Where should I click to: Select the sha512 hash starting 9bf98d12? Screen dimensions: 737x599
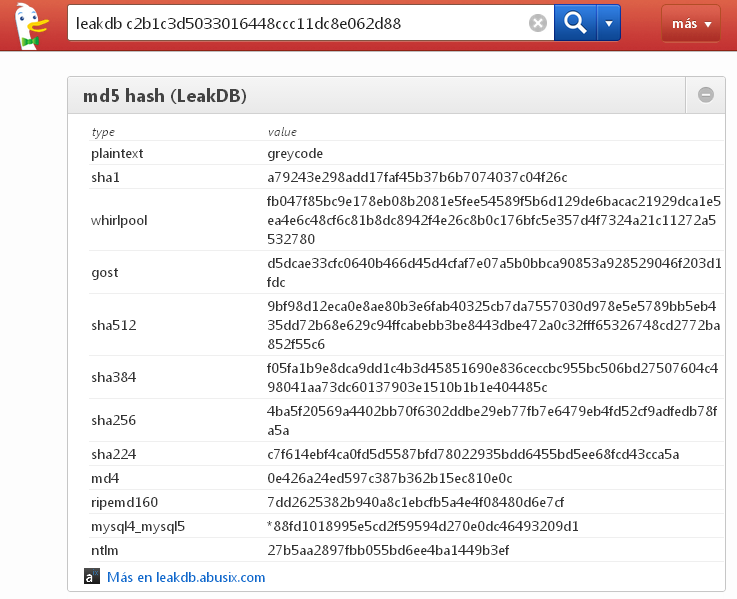494,325
